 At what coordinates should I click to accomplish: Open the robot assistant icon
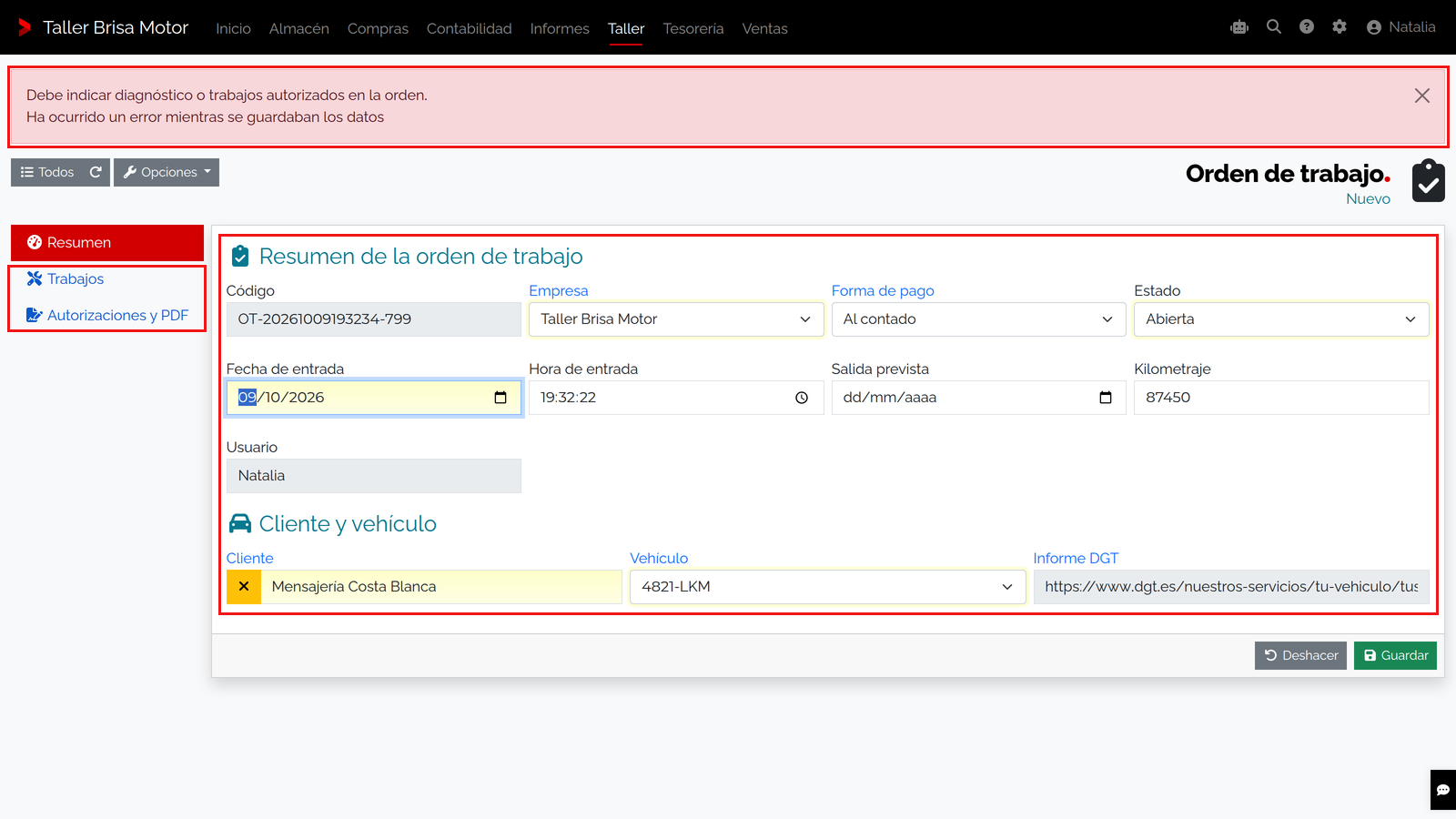(1239, 27)
